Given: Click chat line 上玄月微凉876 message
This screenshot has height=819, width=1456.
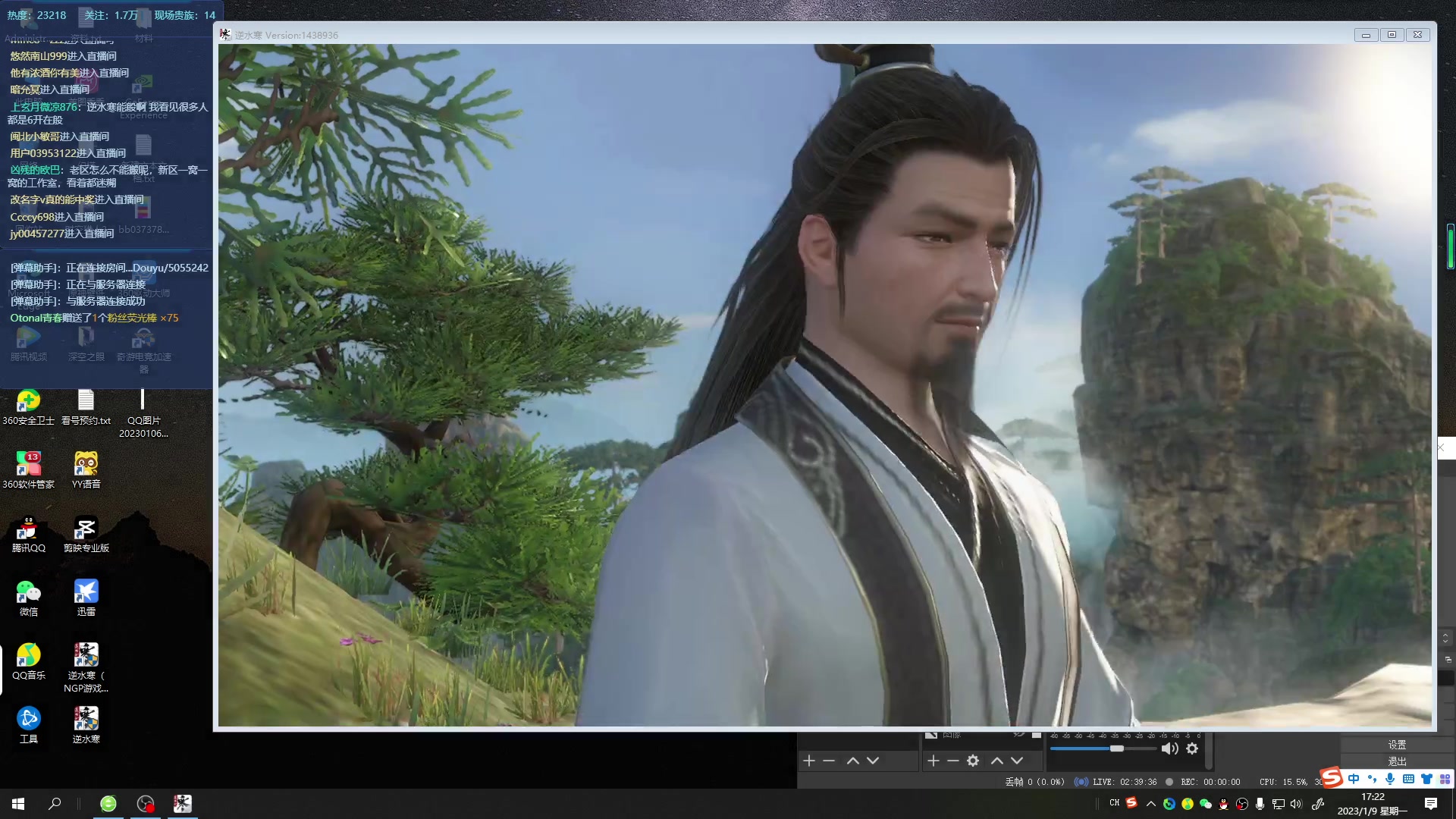Looking at the screenshot, I should [x=108, y=113].
